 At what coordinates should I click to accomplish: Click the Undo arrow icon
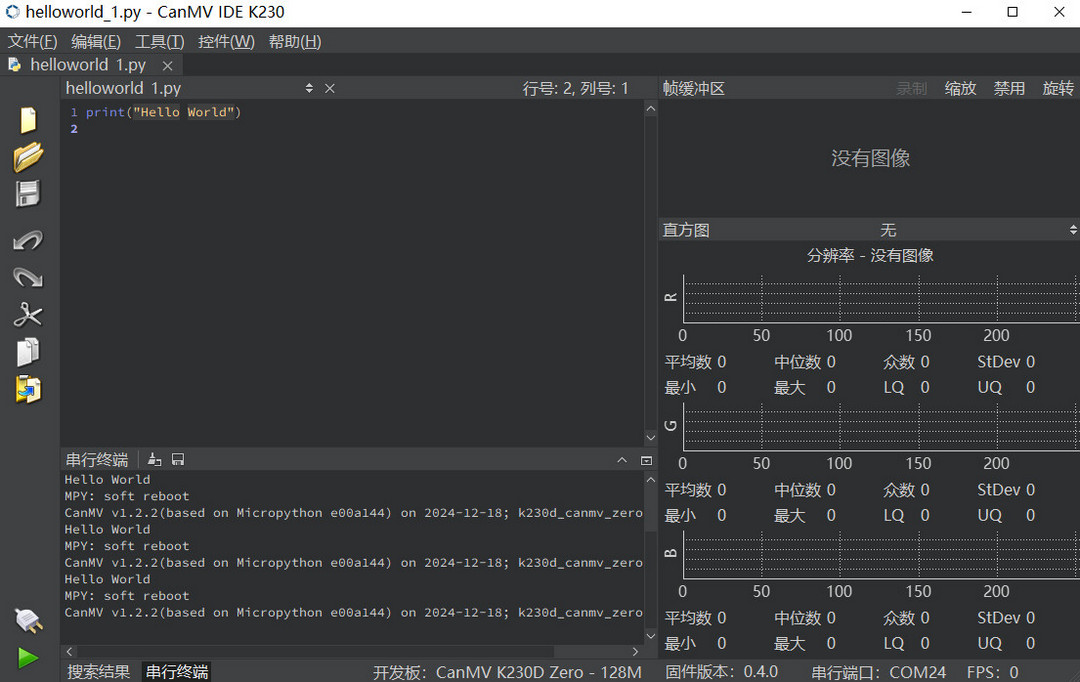(x=28, y=240)
